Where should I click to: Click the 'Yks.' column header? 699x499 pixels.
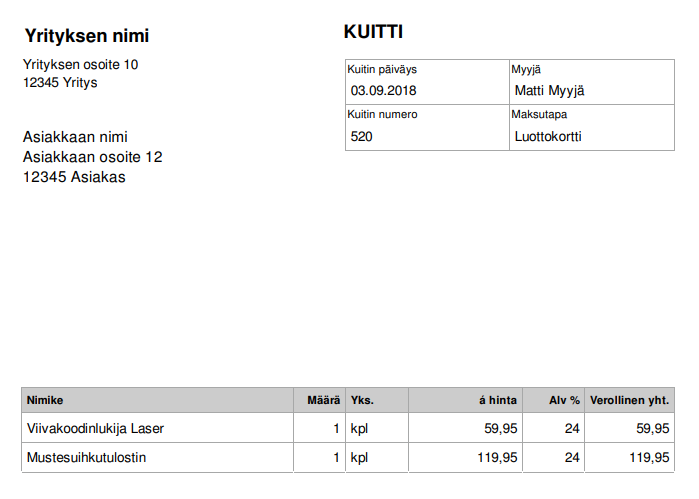362,400
